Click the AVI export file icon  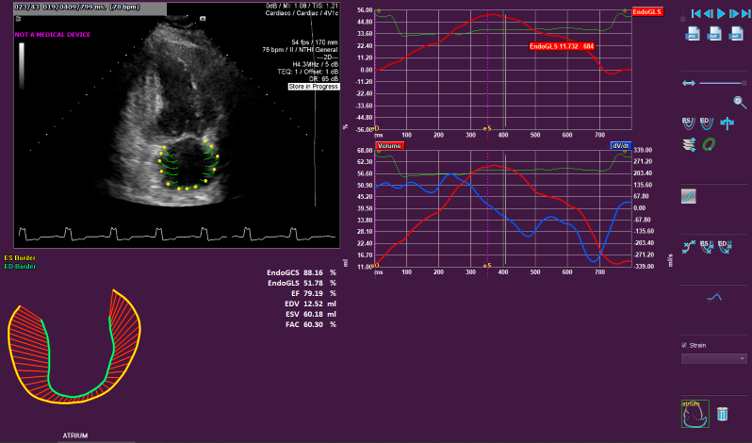(737, 34)
